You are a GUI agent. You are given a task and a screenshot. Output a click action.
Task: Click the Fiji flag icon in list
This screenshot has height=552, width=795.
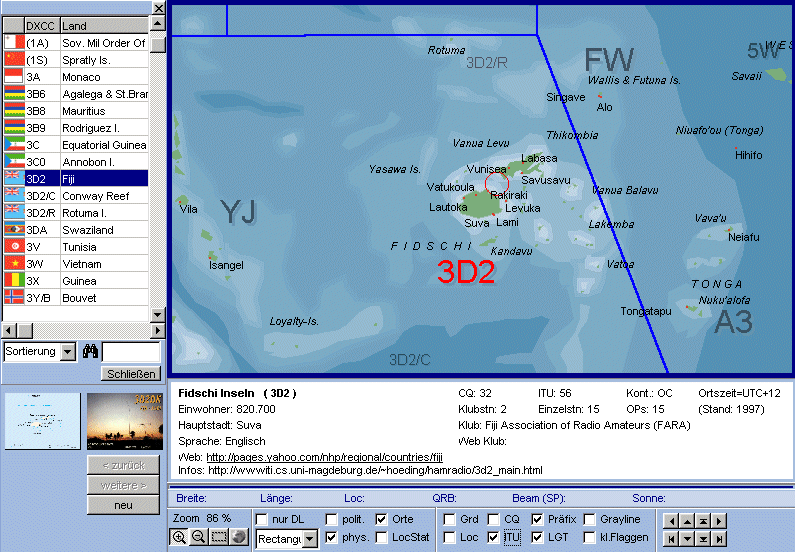pyautogui.click(x=14, y=179)
